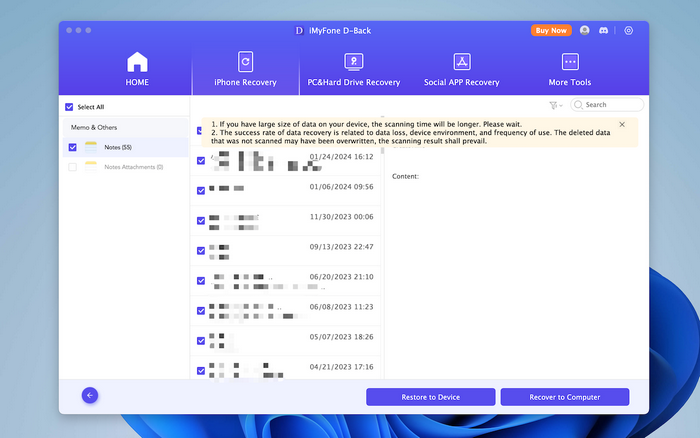
Task: Check the Notes Attachments (0) checkbox
Action: coord(72,167)
